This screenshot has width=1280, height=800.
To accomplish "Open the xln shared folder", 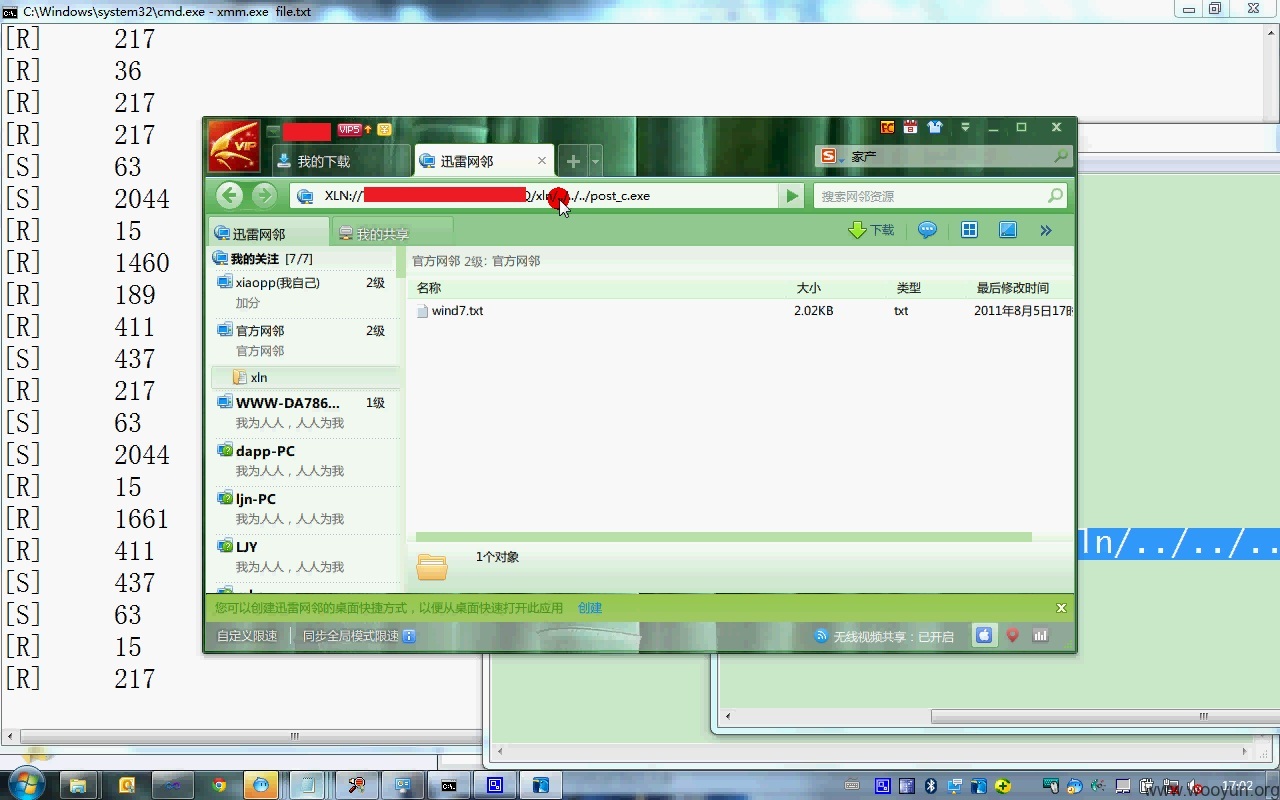I will [x=305, y=377].
